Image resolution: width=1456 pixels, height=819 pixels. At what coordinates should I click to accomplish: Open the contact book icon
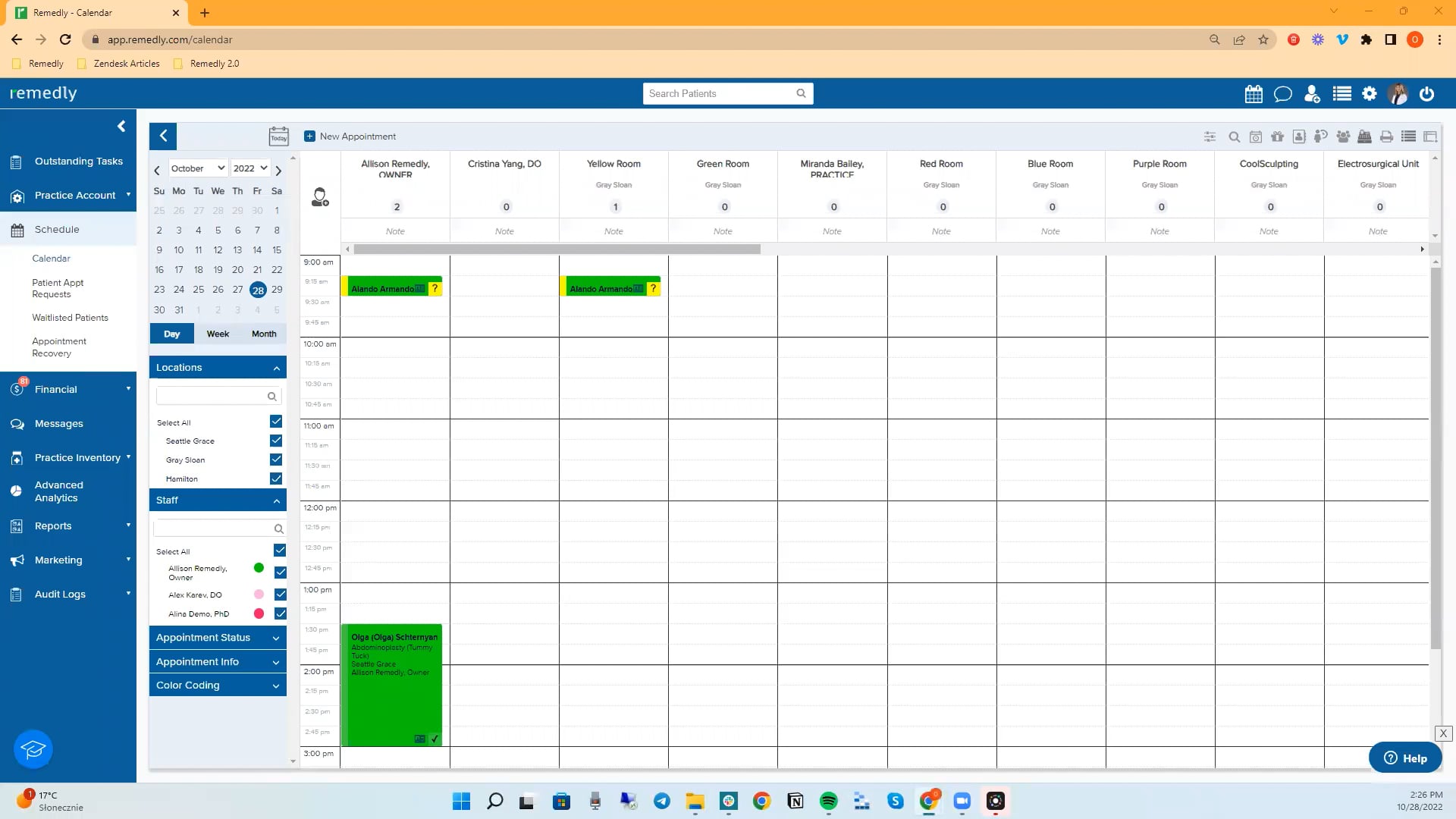1299,136
